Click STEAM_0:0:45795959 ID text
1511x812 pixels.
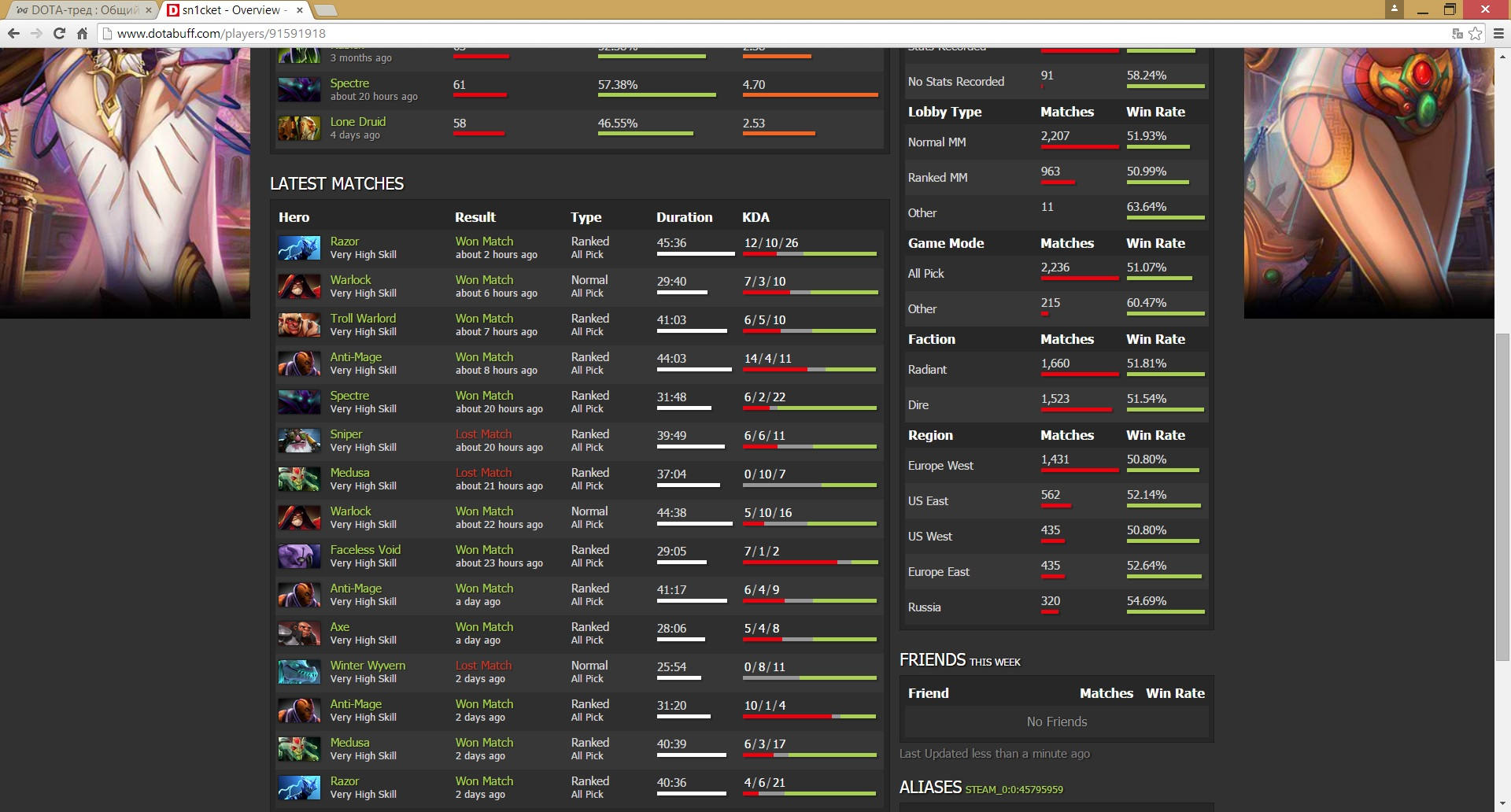(1014, 790)
